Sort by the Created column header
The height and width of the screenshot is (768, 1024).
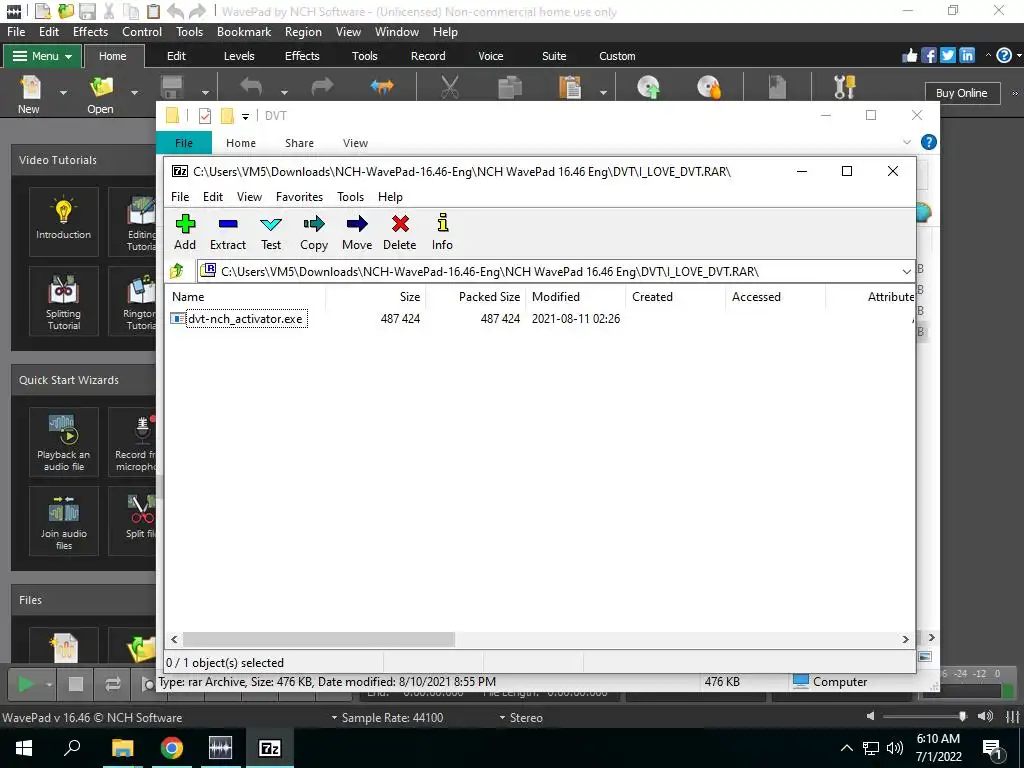675,296
